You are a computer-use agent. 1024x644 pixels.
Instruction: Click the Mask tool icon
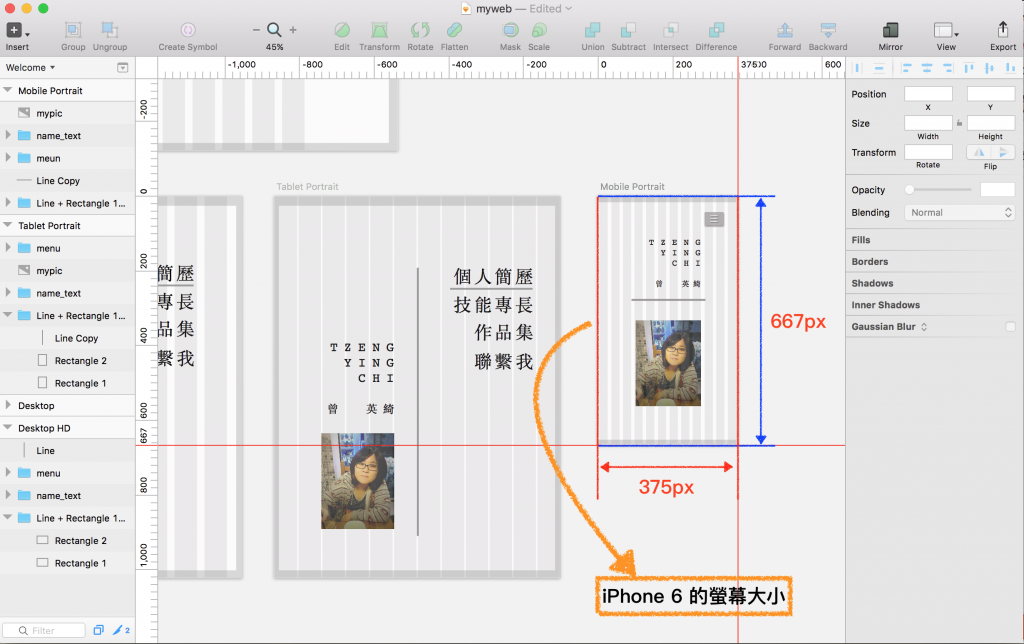click(x=511, y=30)
